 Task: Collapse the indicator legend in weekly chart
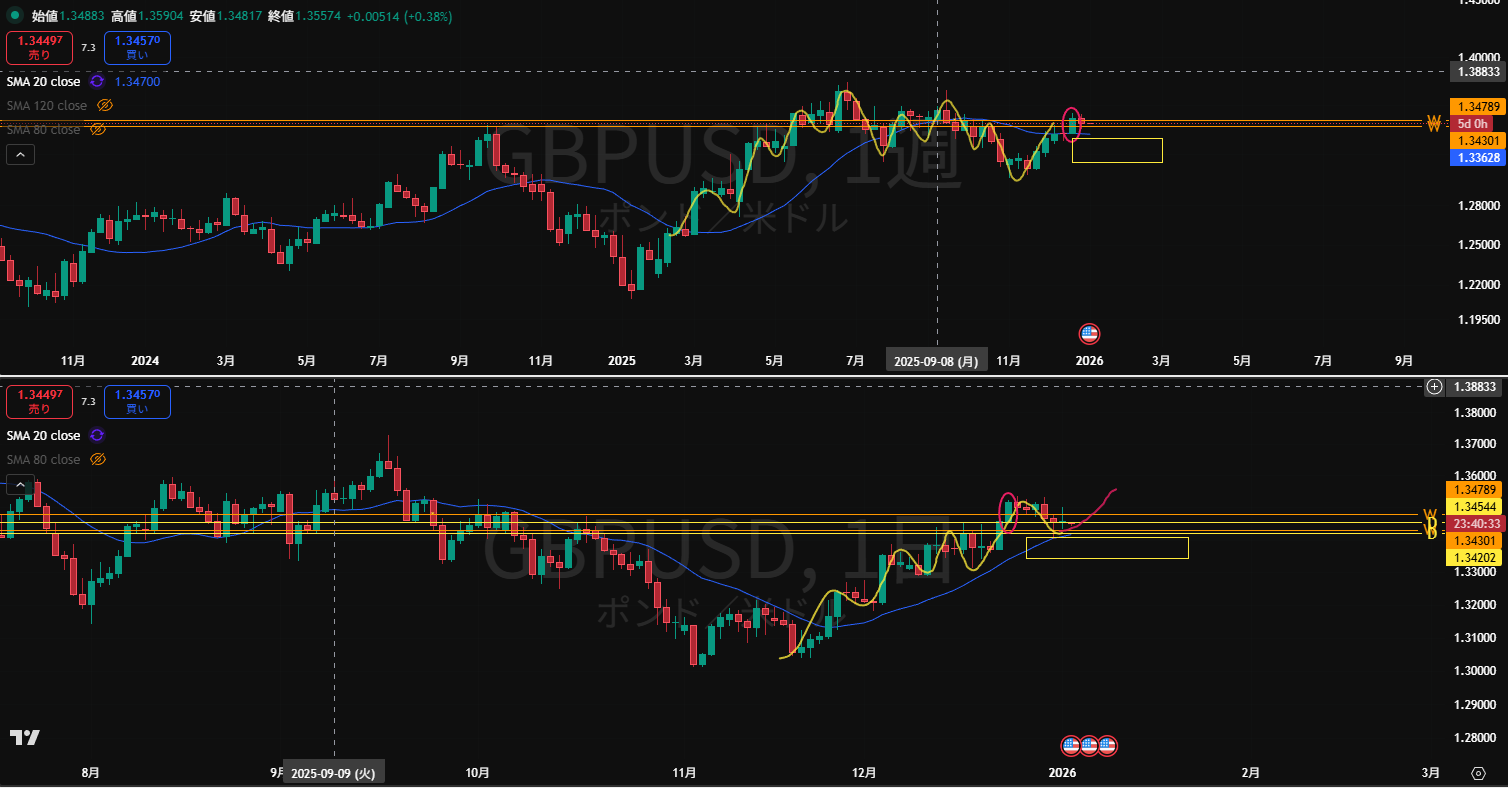(20, 154)
